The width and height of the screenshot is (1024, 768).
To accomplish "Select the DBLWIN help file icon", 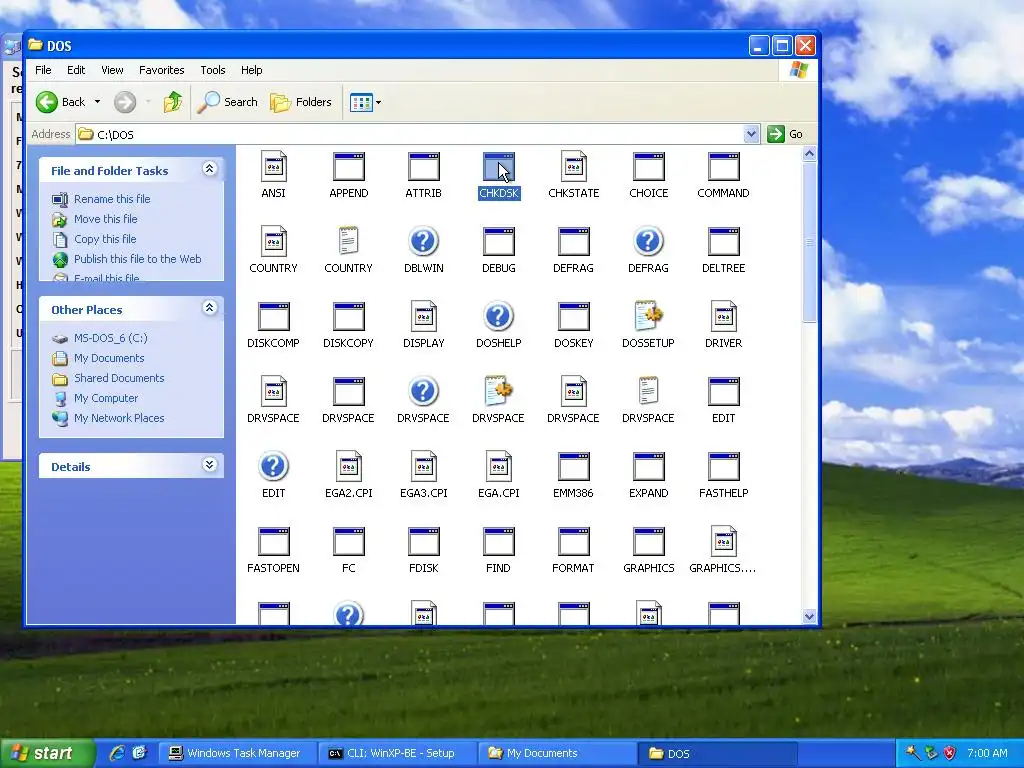I will coord(423,242).
